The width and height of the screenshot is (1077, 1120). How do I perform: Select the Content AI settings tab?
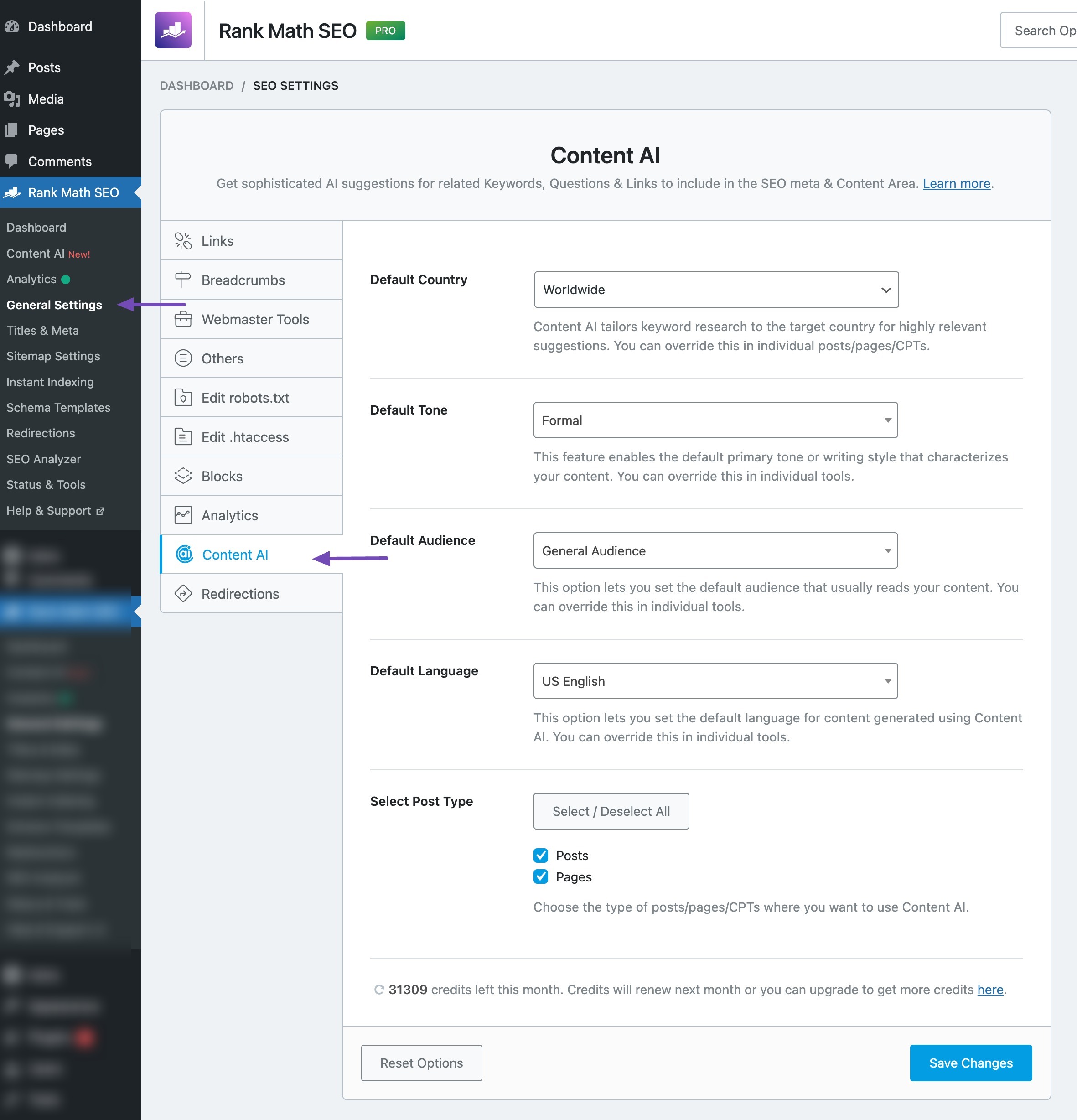[251, 554]
